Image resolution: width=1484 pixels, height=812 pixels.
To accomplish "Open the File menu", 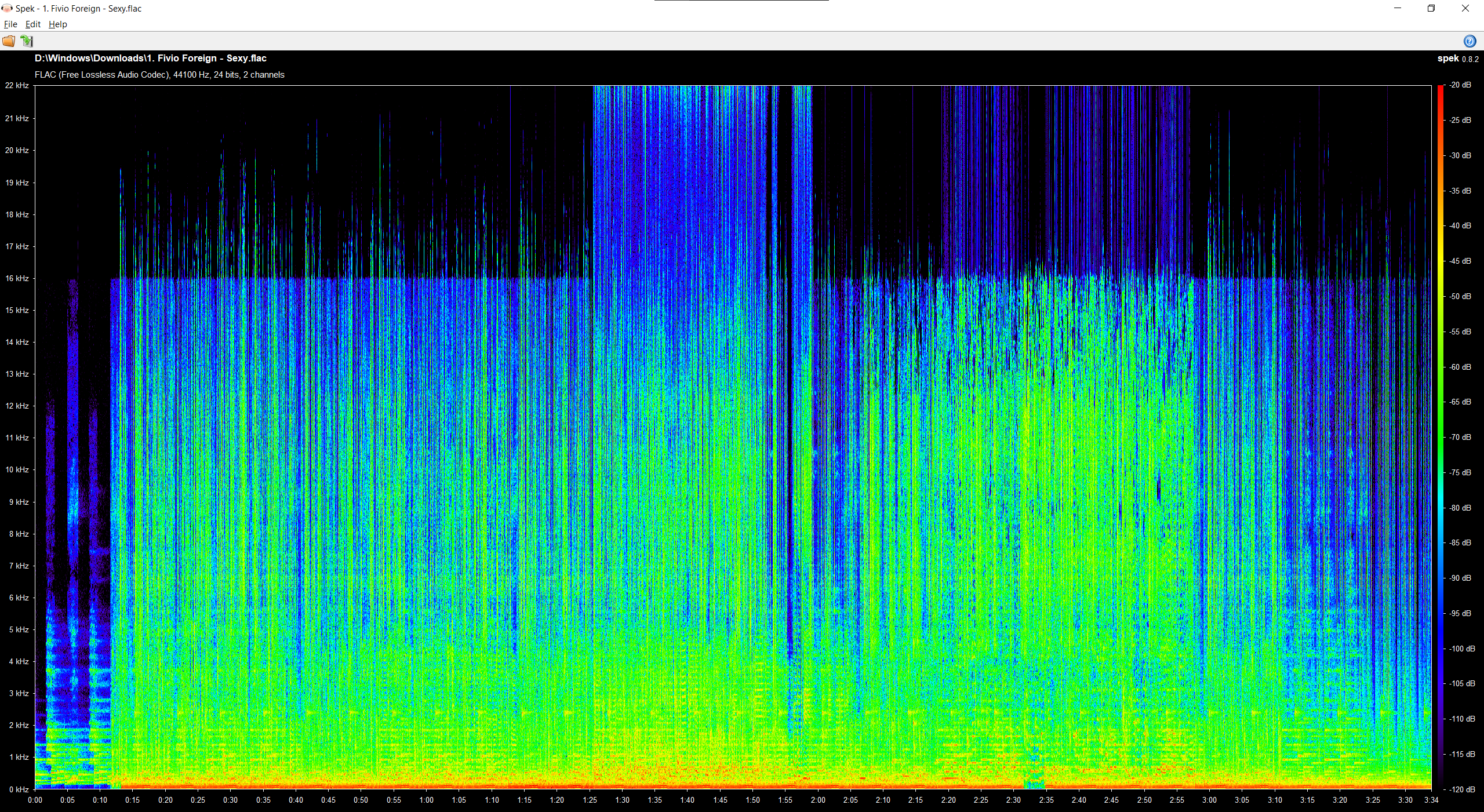I will pos(10,24).
